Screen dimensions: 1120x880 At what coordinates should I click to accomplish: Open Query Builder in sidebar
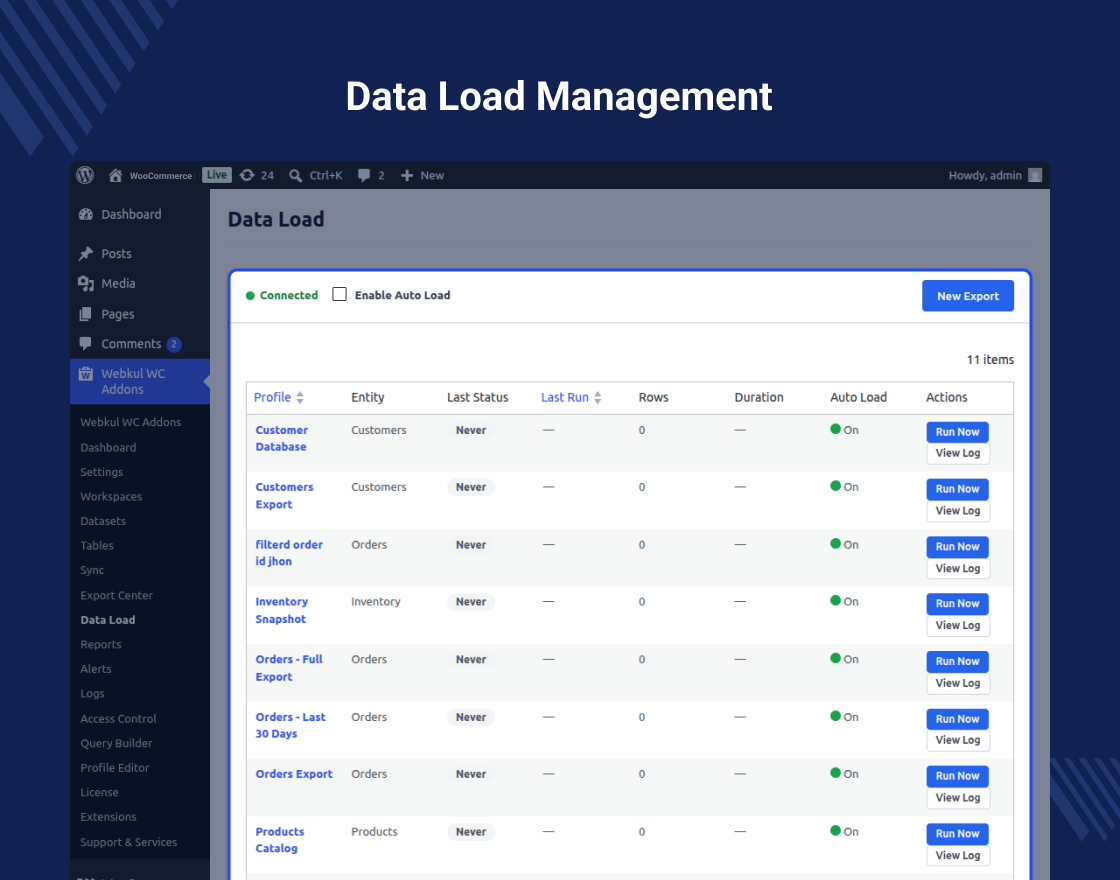pyautogui.click(x=116, y=743)
